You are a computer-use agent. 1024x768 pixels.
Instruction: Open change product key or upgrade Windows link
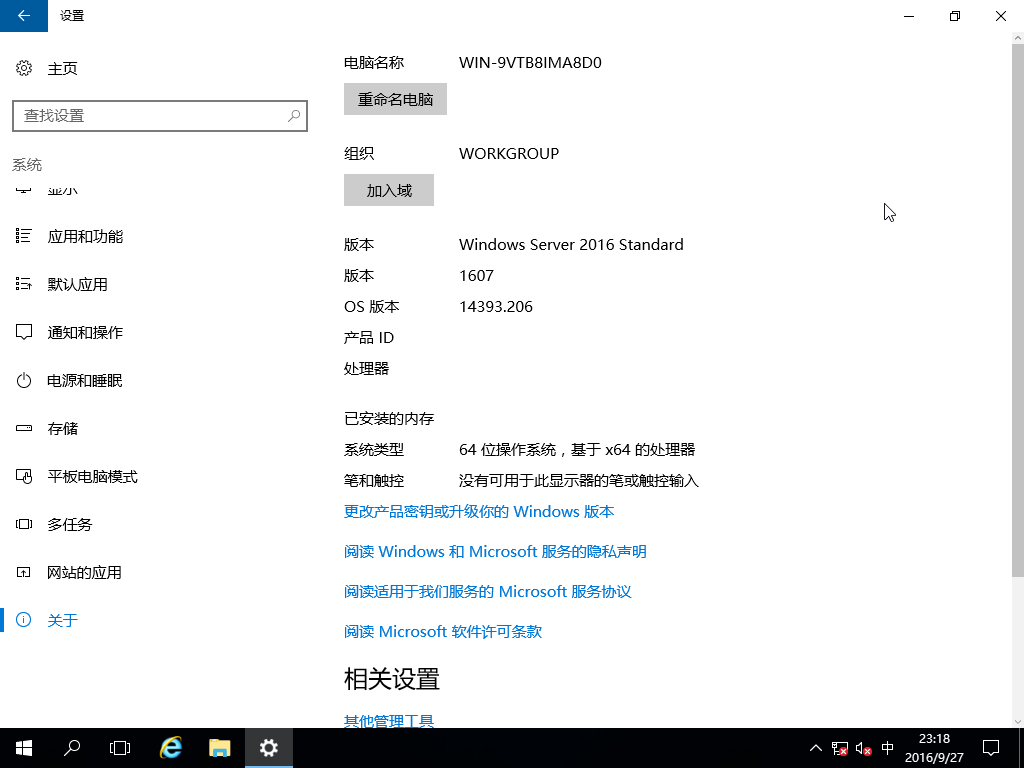[479, 512]
